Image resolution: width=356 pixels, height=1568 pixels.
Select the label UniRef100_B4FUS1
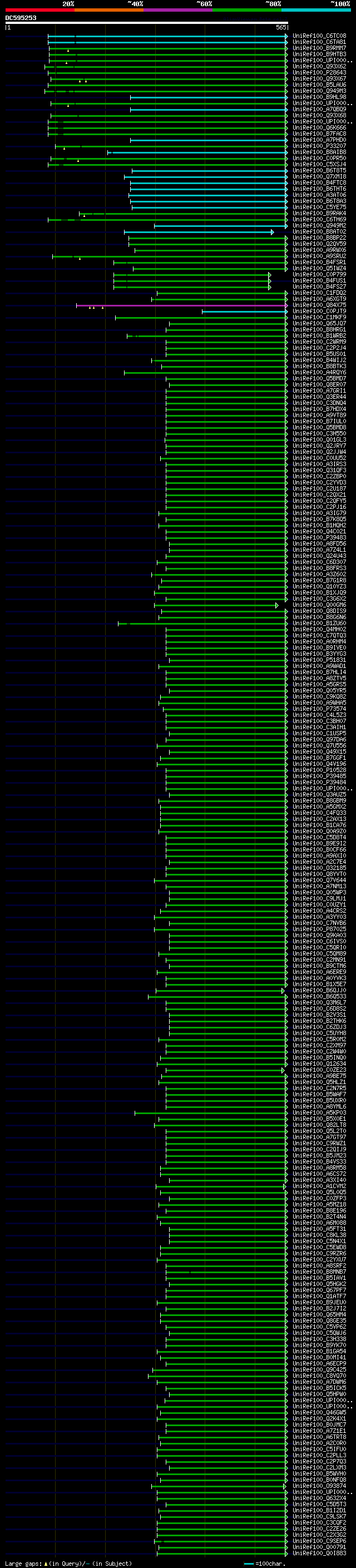[x=319, y=280]
